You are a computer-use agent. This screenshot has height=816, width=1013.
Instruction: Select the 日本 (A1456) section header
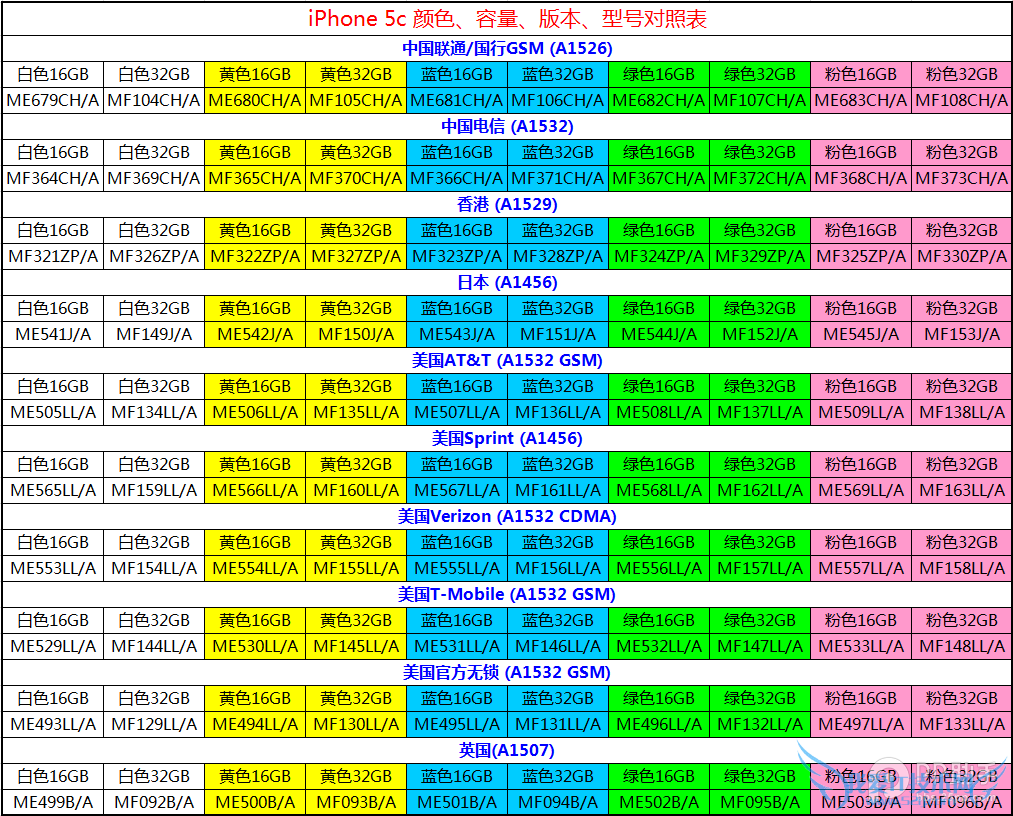pos(507,282)
